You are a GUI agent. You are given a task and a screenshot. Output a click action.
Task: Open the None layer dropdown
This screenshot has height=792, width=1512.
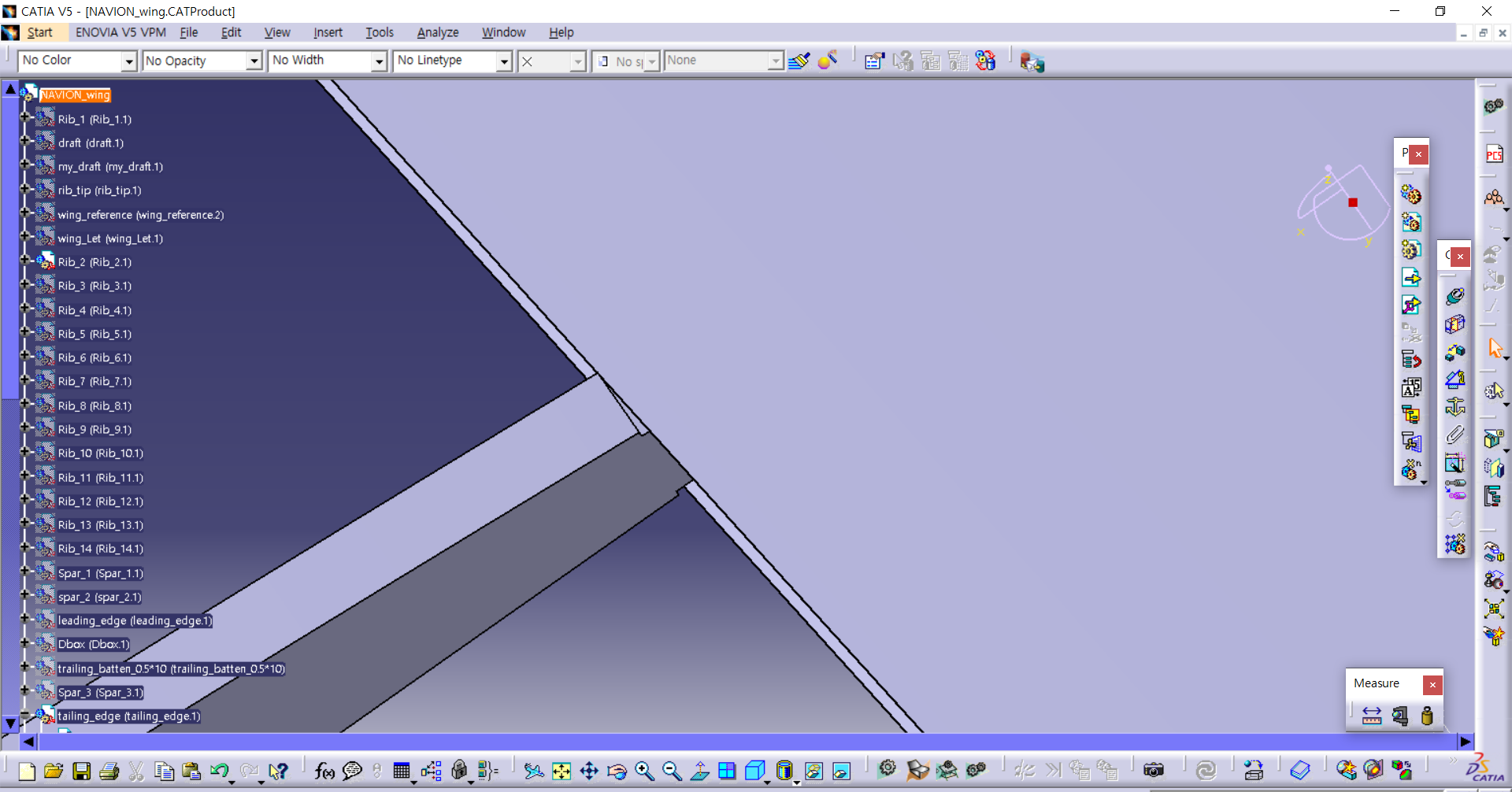(776, 61)
